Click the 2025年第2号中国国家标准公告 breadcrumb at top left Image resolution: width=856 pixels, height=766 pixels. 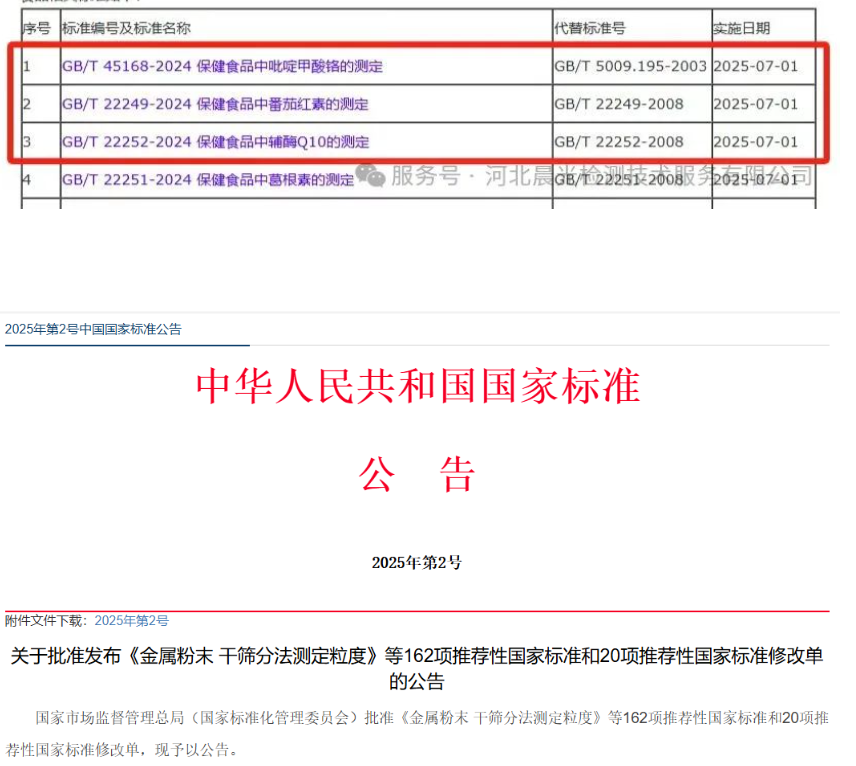(x=93, y=329)
